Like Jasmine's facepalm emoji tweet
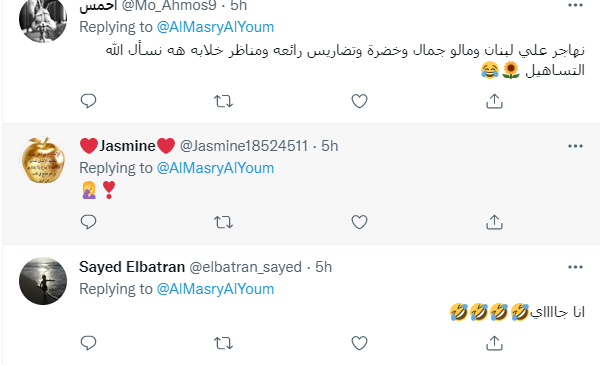This screenshot has width=600, height=365. pos(359,222)
